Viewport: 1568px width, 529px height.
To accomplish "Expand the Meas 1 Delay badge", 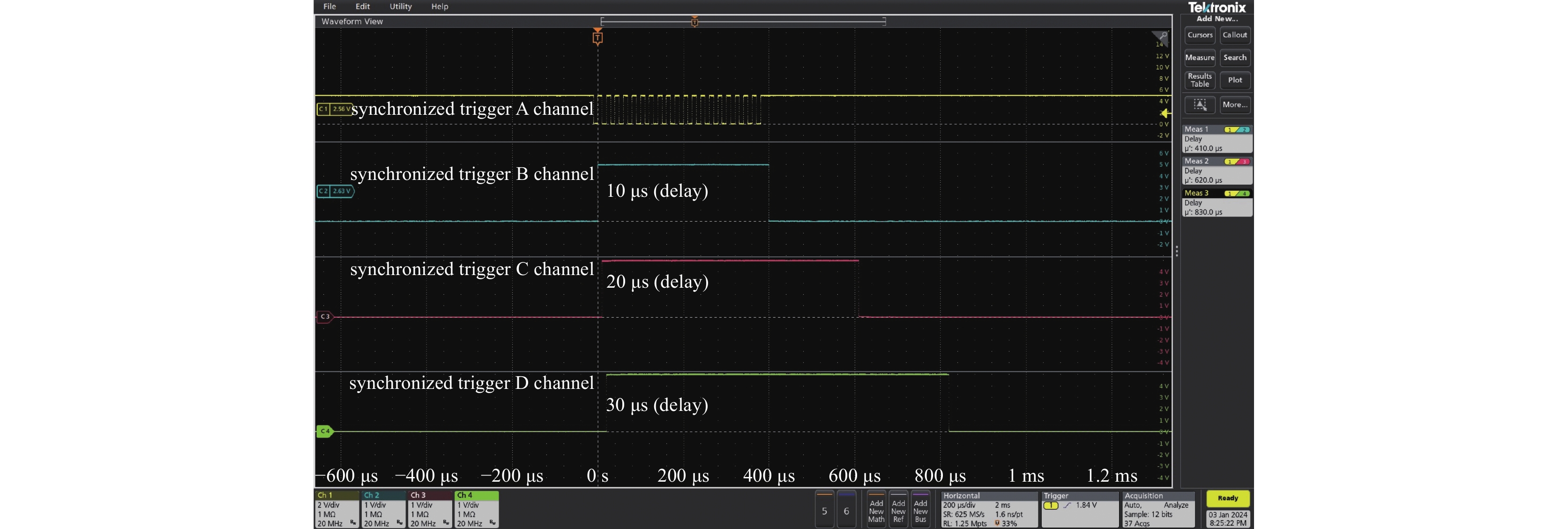I will click(1217, 139).
